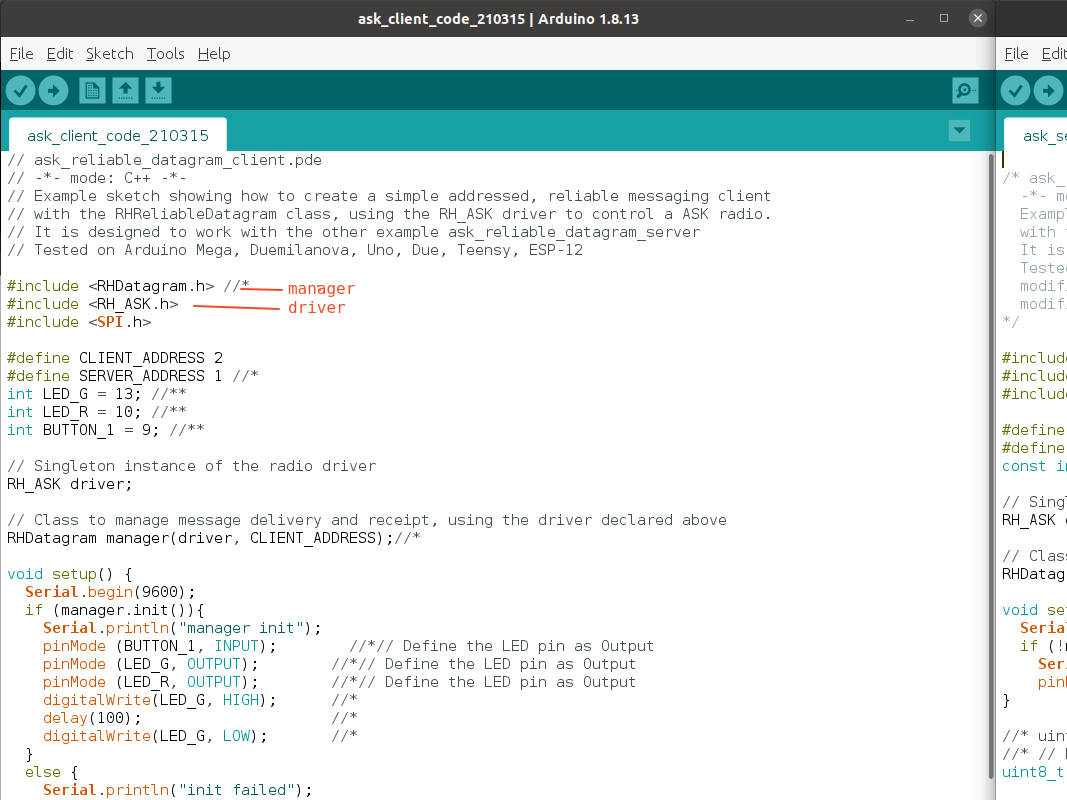
Task: Click the line '#include <RHDatagram.h>'
Action: (110, 286)
